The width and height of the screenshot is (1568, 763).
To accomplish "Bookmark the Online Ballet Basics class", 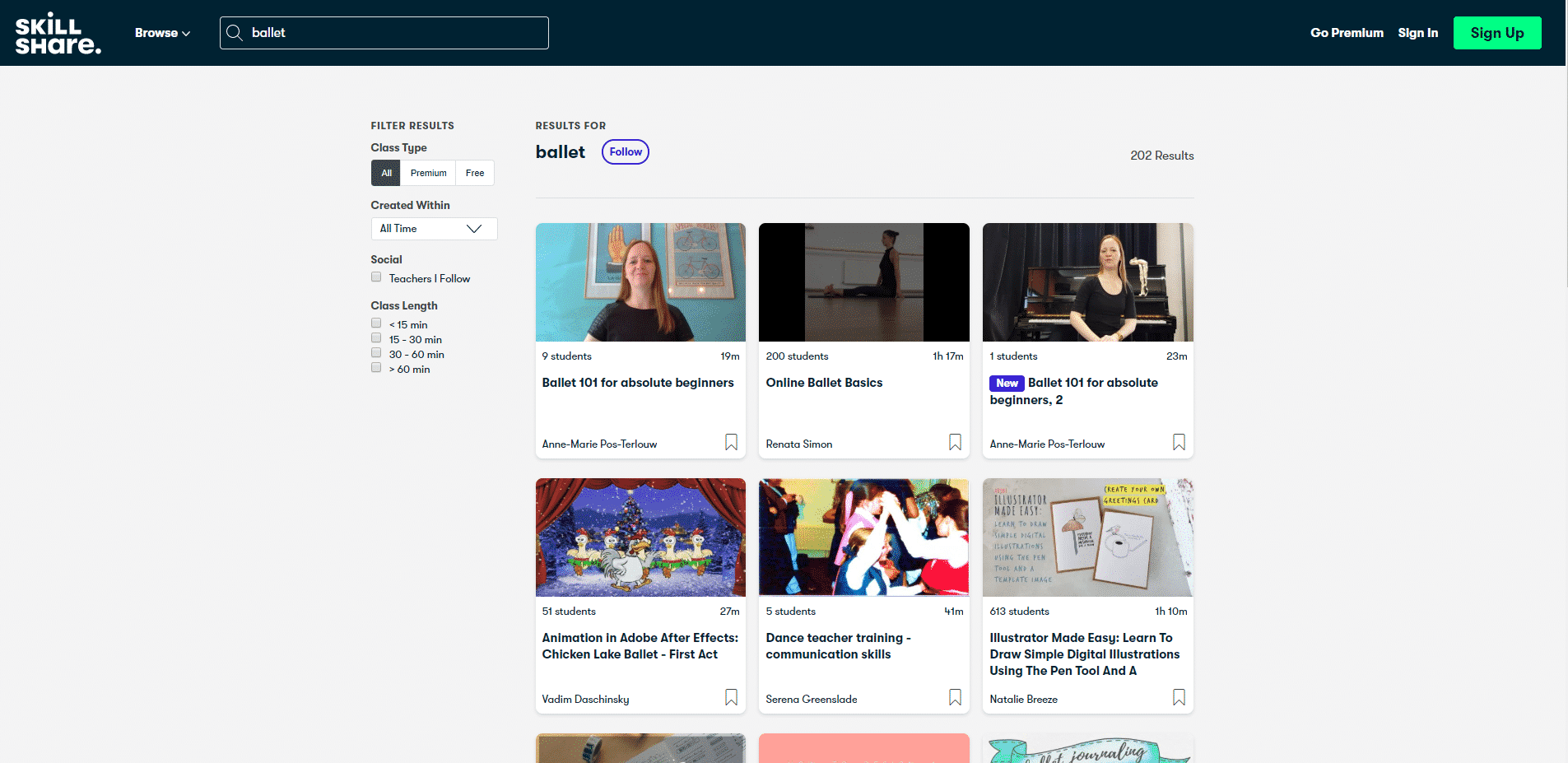I will (x=955, y=443).
